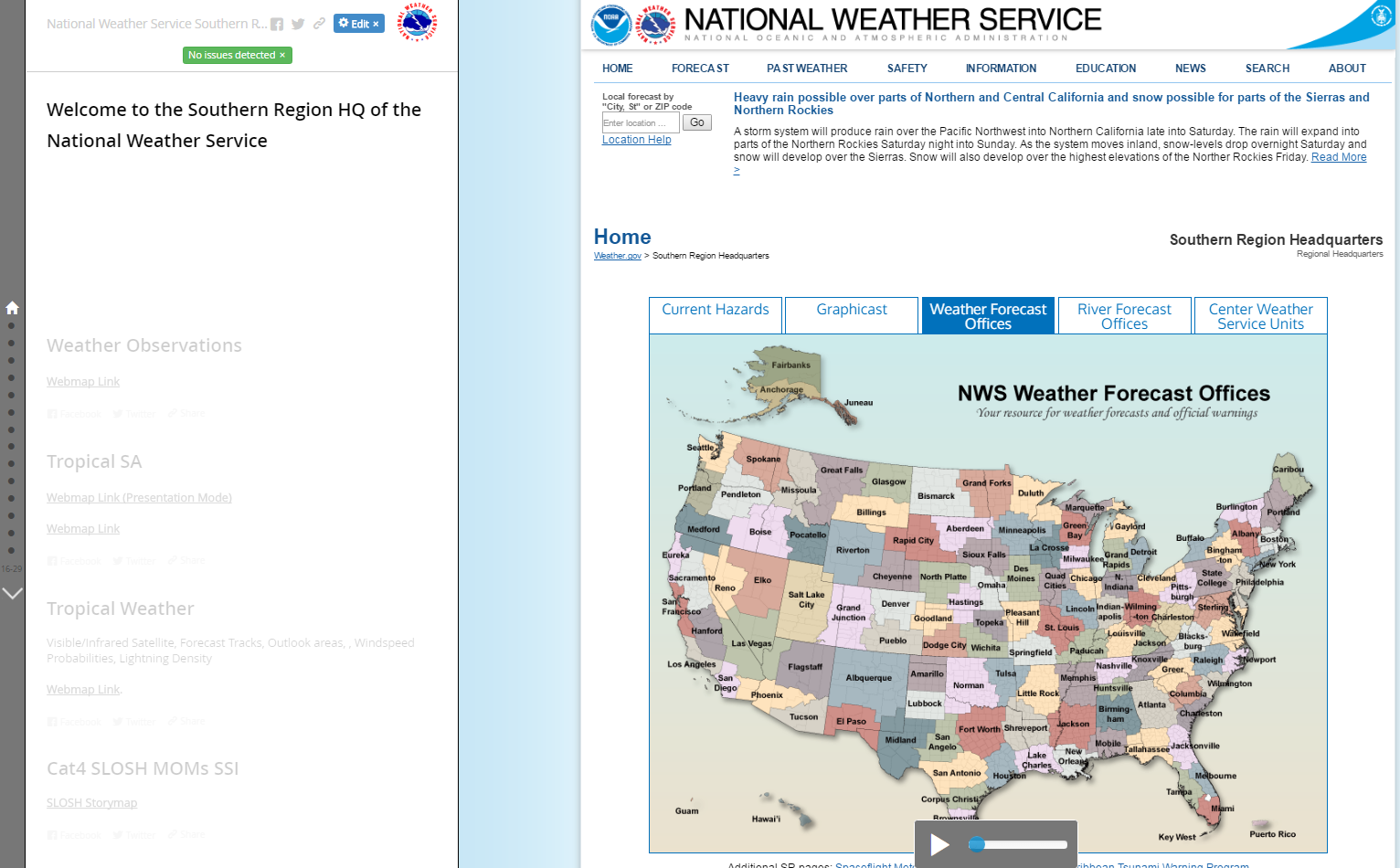
Task: Play the autoplay using the play button
Action: point(939,844)
